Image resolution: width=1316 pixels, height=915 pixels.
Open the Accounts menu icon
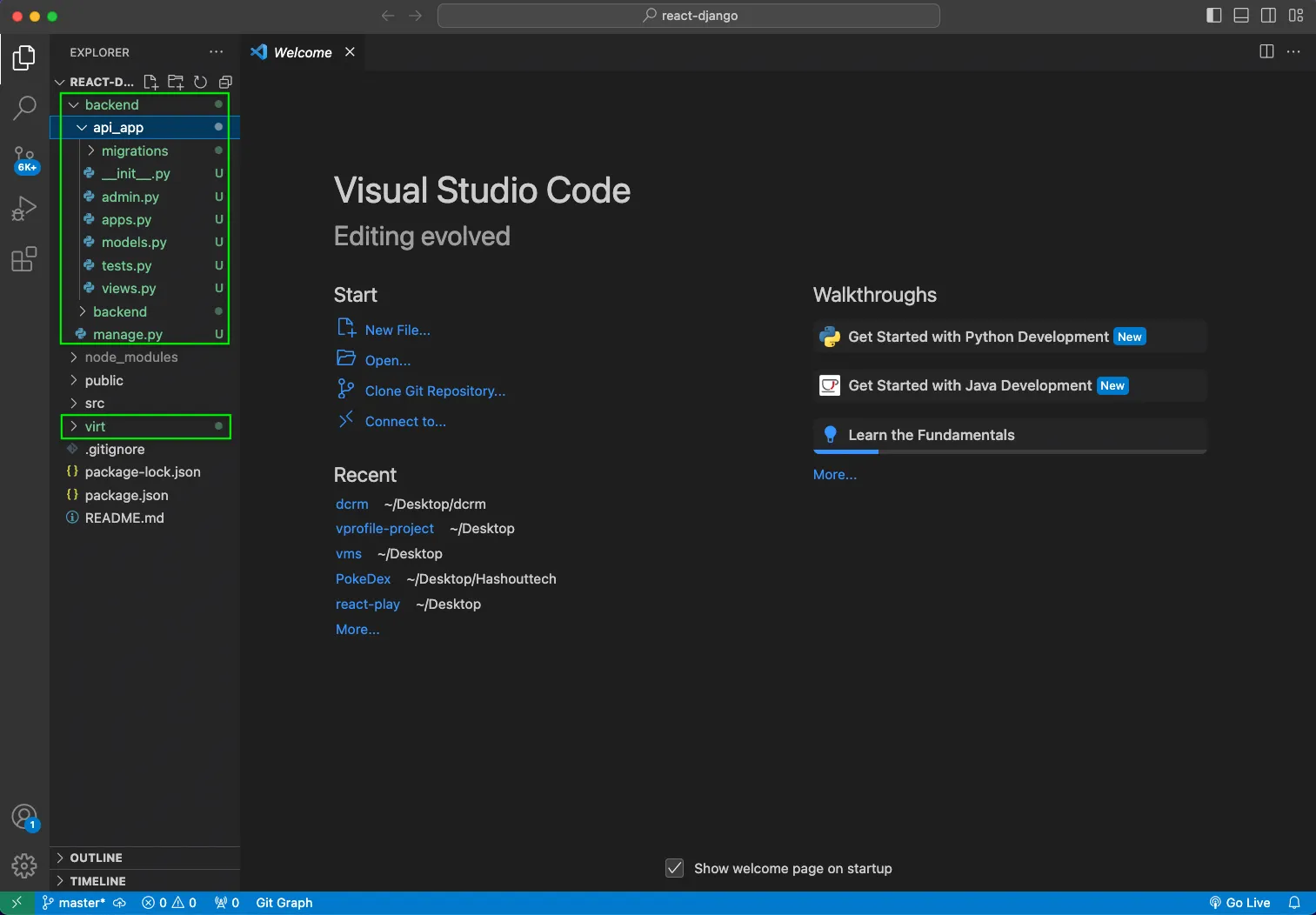coord(24,817)
